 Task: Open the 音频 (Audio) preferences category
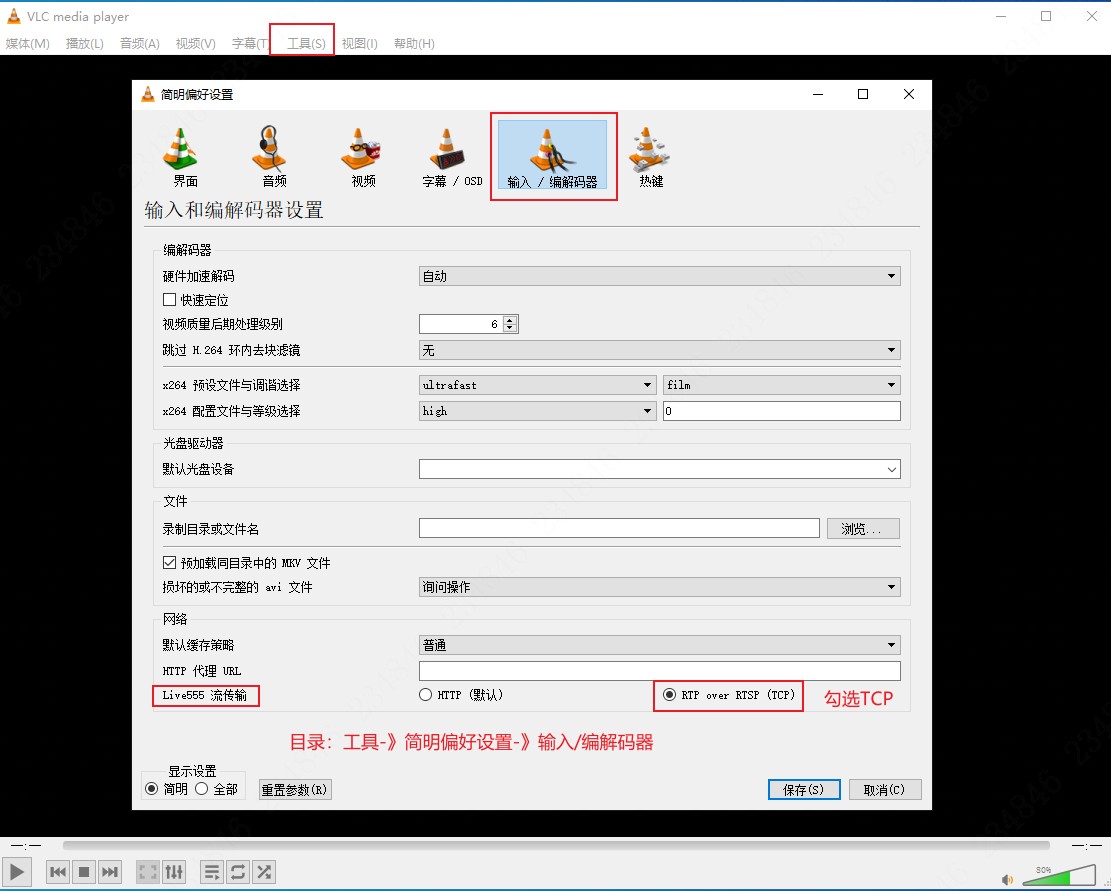(x=270, y=157)
